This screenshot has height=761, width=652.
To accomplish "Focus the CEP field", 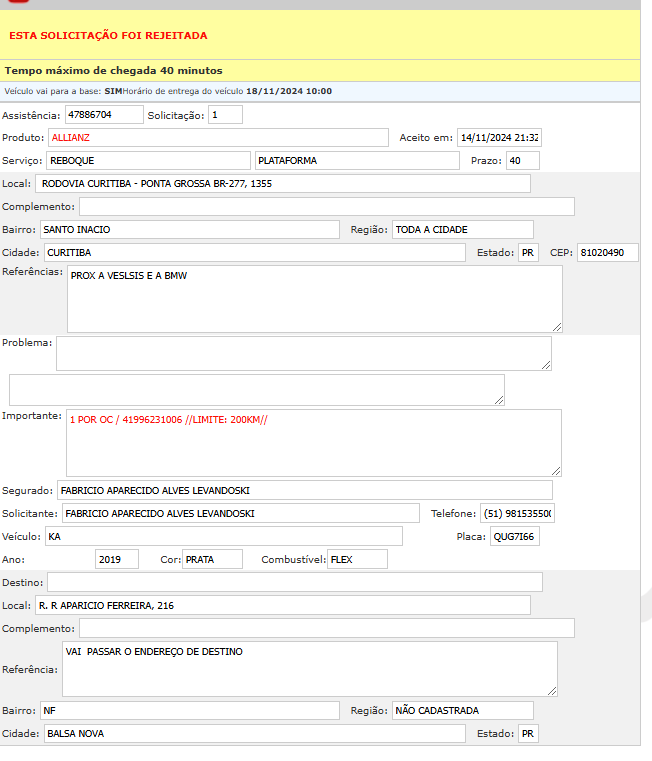I will pos(607,252).
